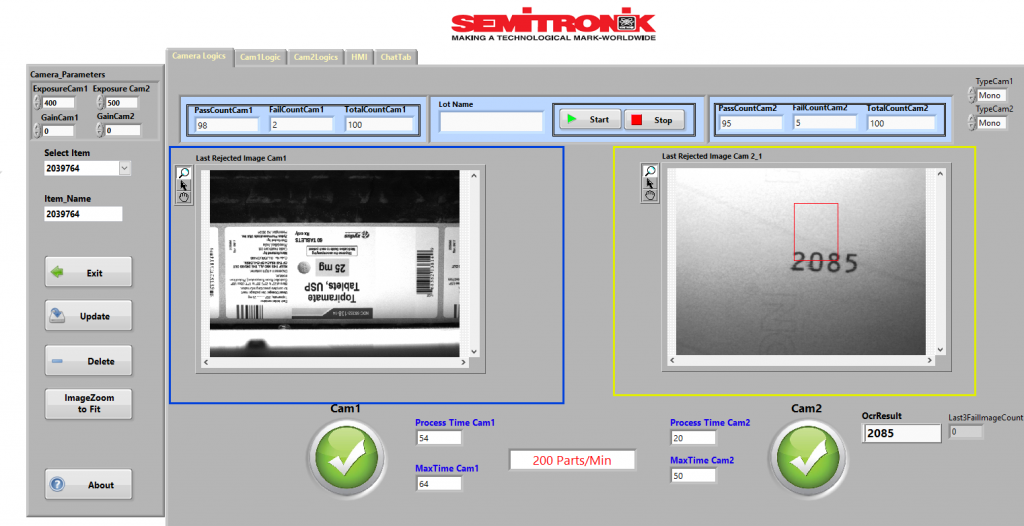Click the Exposure Cam2 stepper arrows
Viewport: 1024px width, 526px height.
click(x=100, y=102)
